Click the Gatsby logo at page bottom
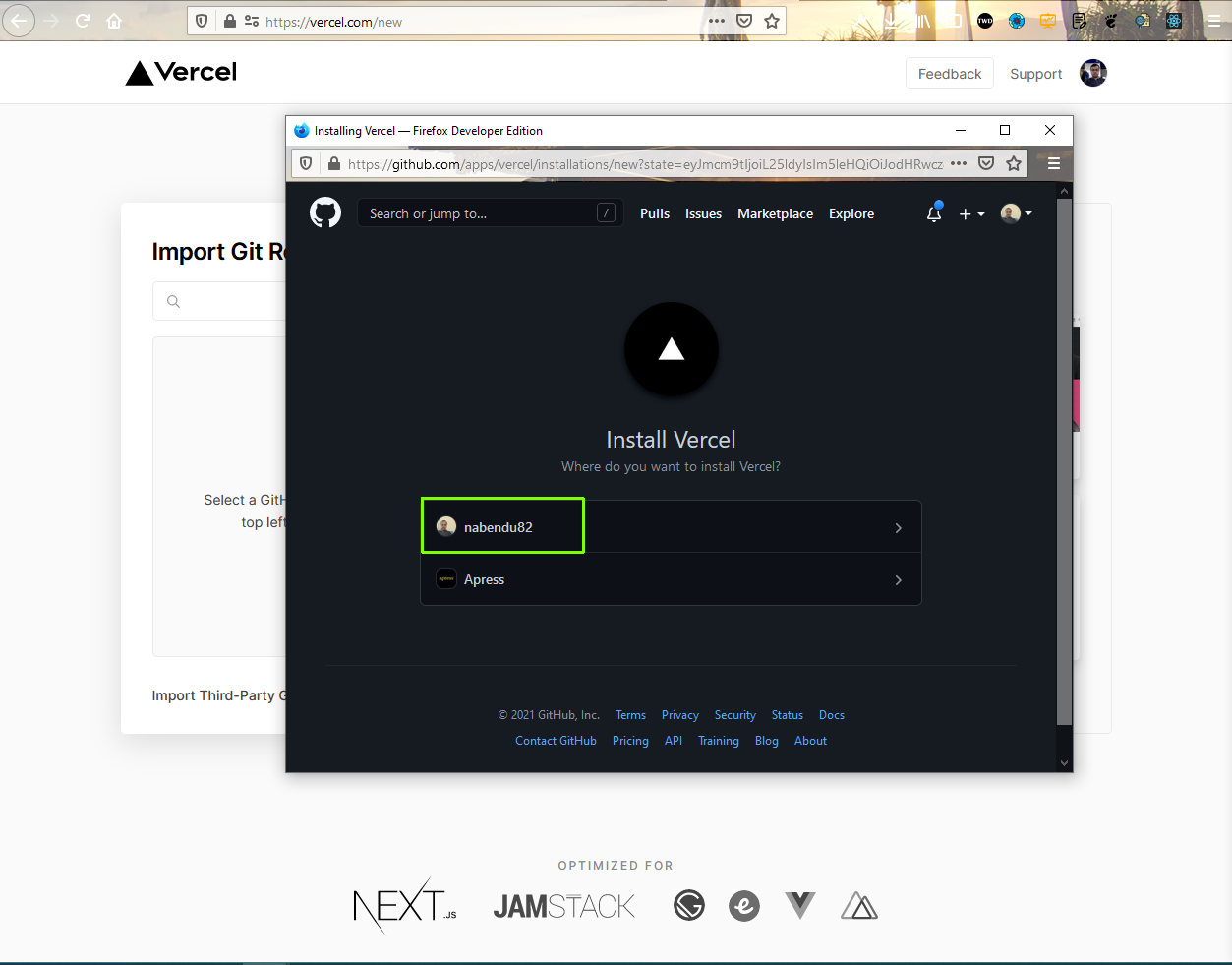 click(689, 905)
